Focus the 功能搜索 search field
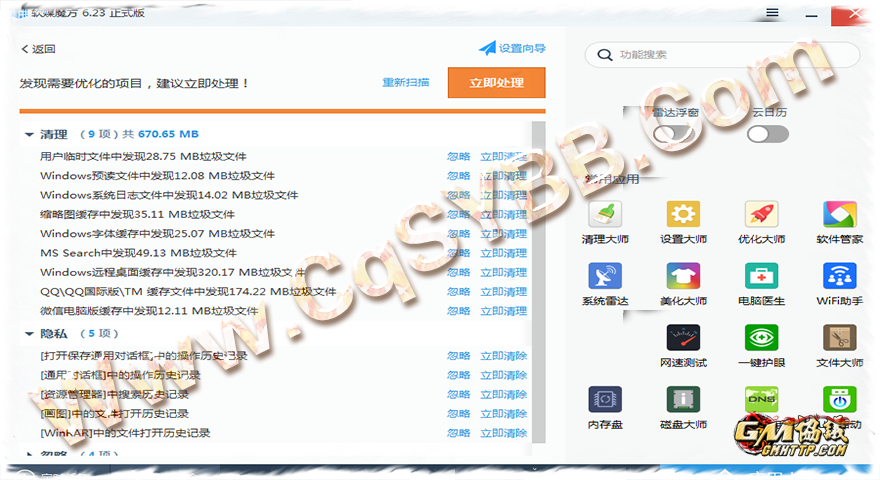The image size is (880, 480). [x=722, y=55]
